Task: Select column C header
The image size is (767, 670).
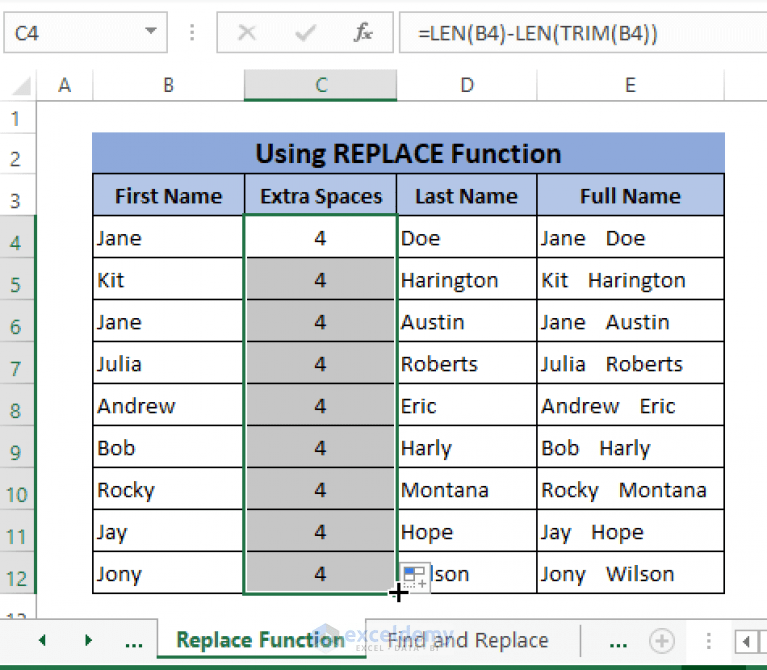Action: 321,85
